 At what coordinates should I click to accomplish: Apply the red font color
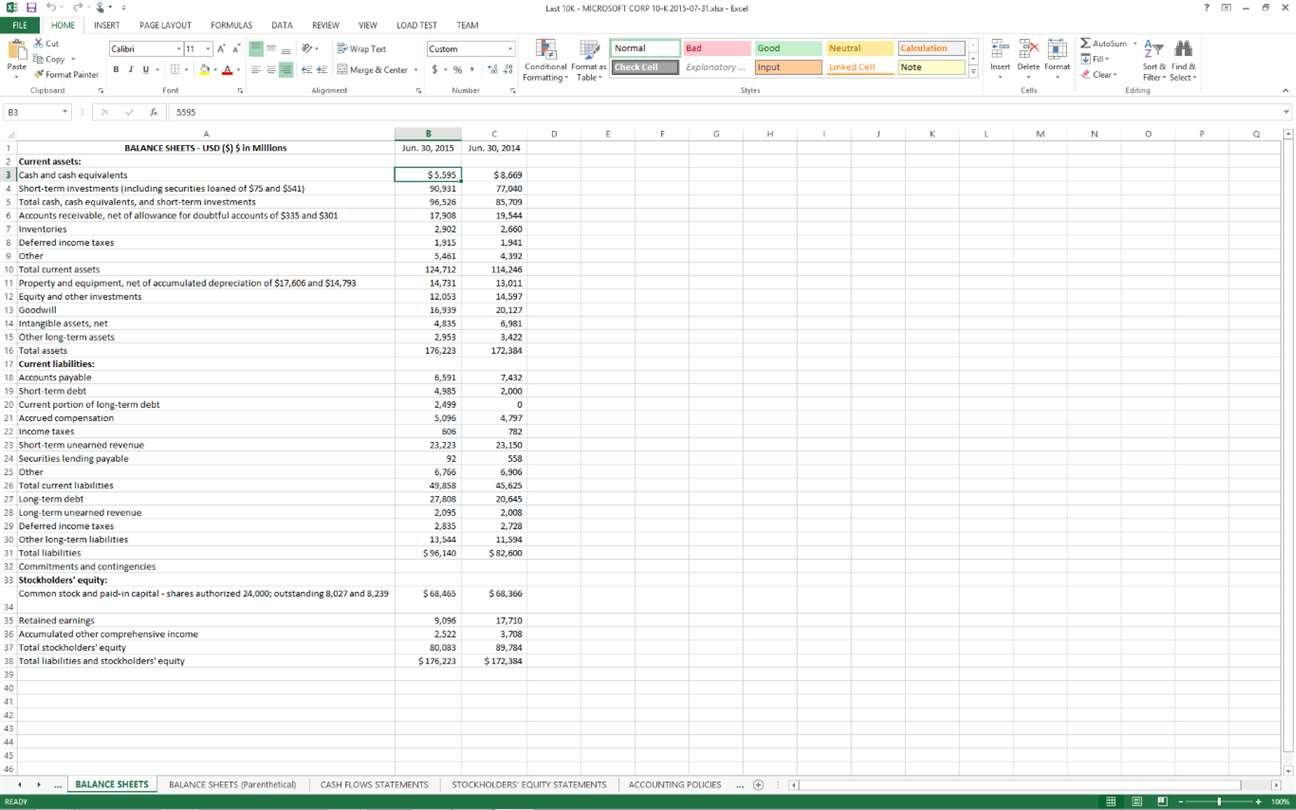(x=227, y=70)
